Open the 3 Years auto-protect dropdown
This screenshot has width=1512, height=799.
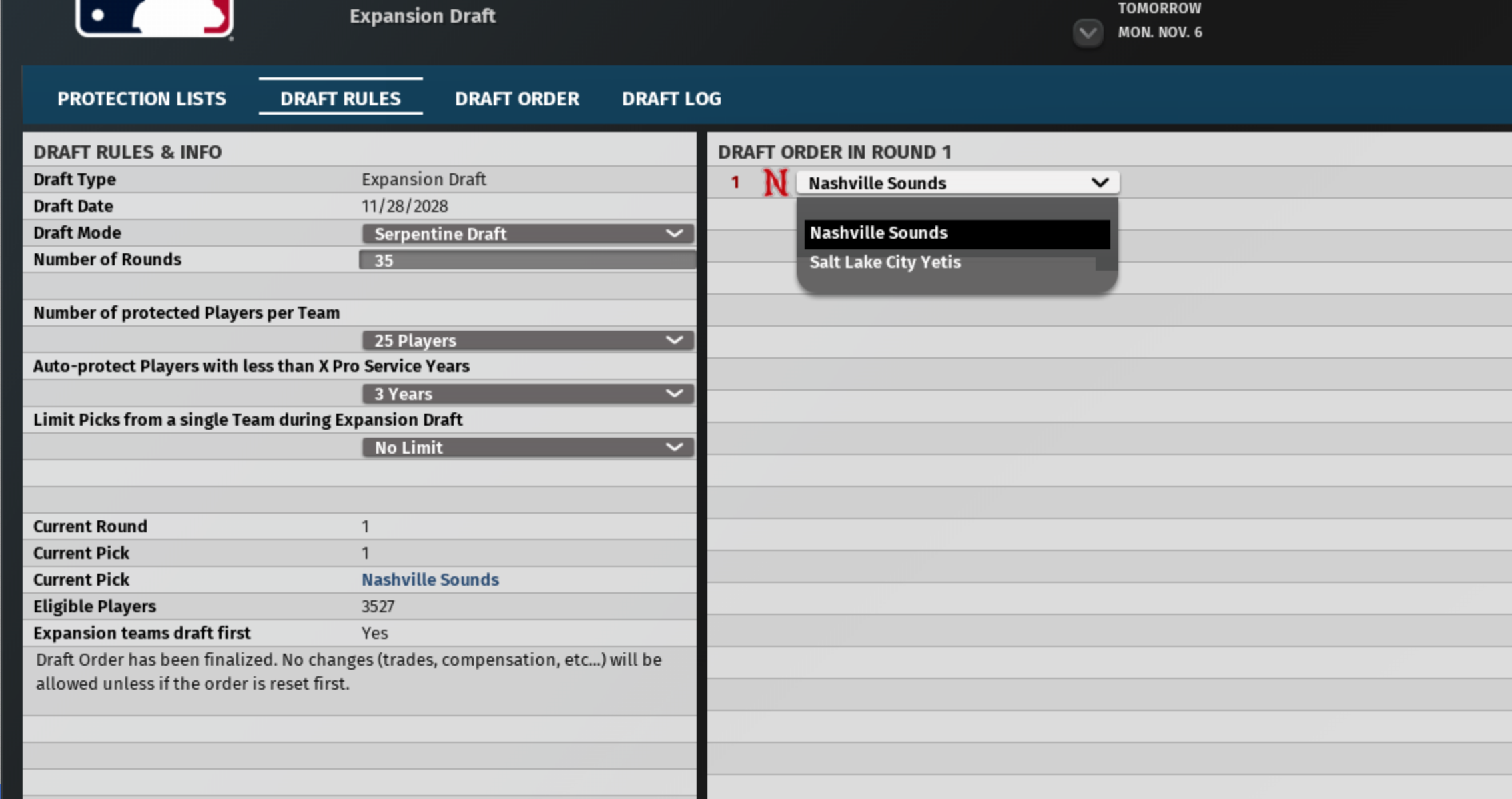(528, 394)
